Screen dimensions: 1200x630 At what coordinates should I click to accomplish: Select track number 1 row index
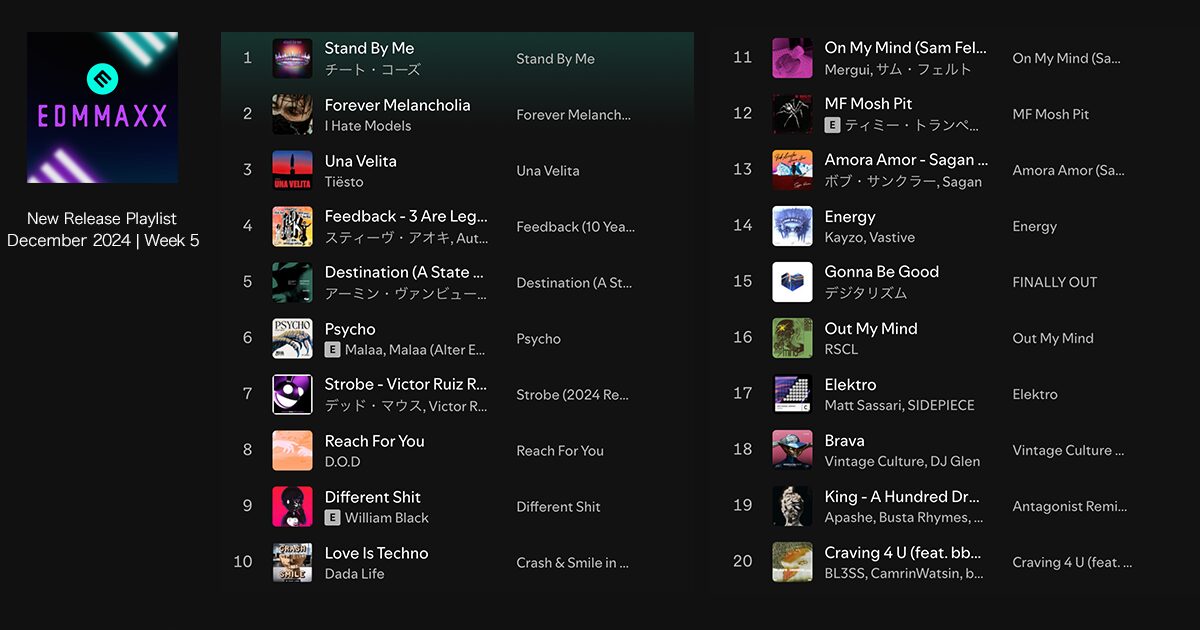(x=247, y=58)
